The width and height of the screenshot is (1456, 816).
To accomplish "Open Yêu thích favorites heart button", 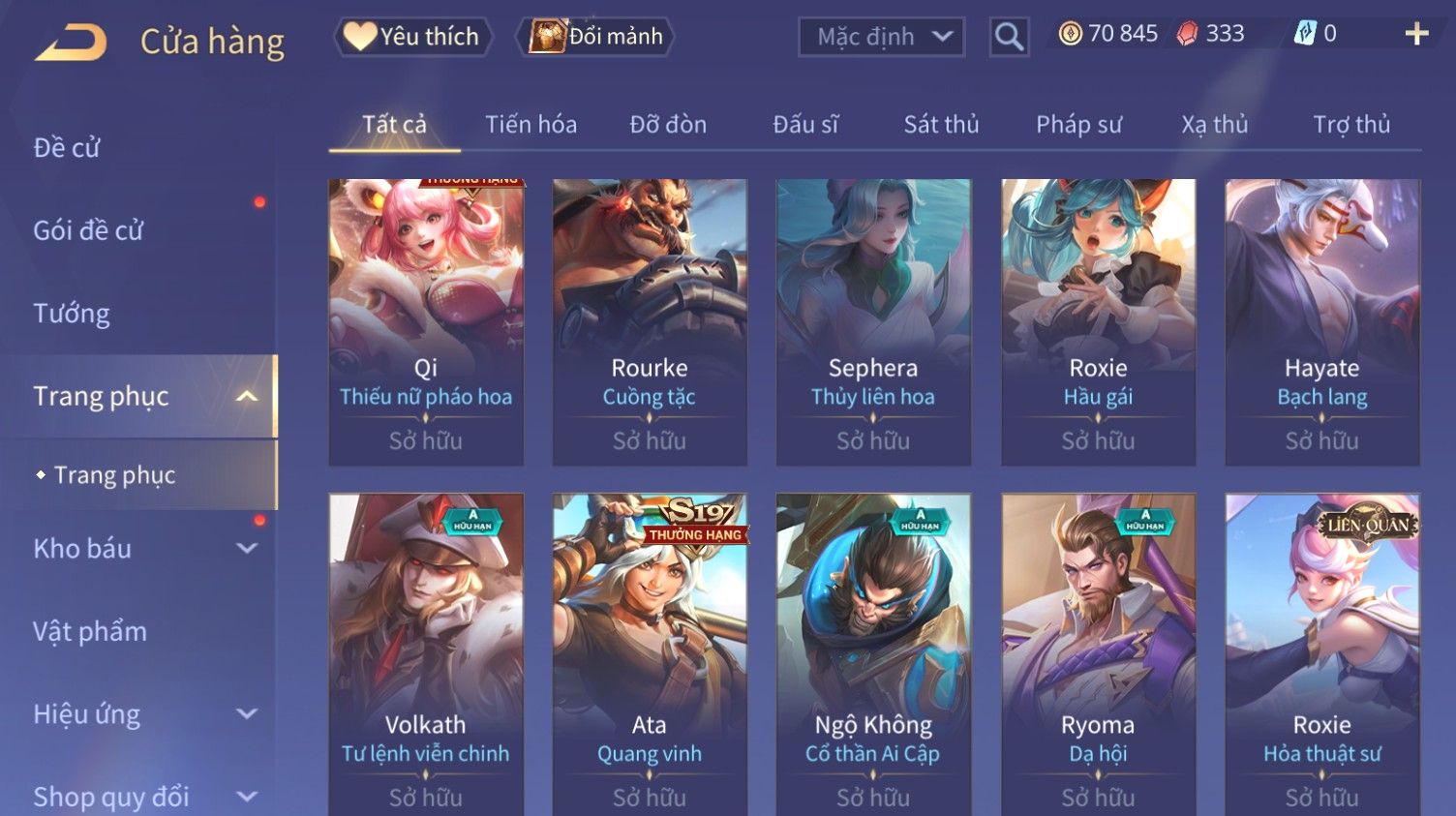I will click(413, 37).
